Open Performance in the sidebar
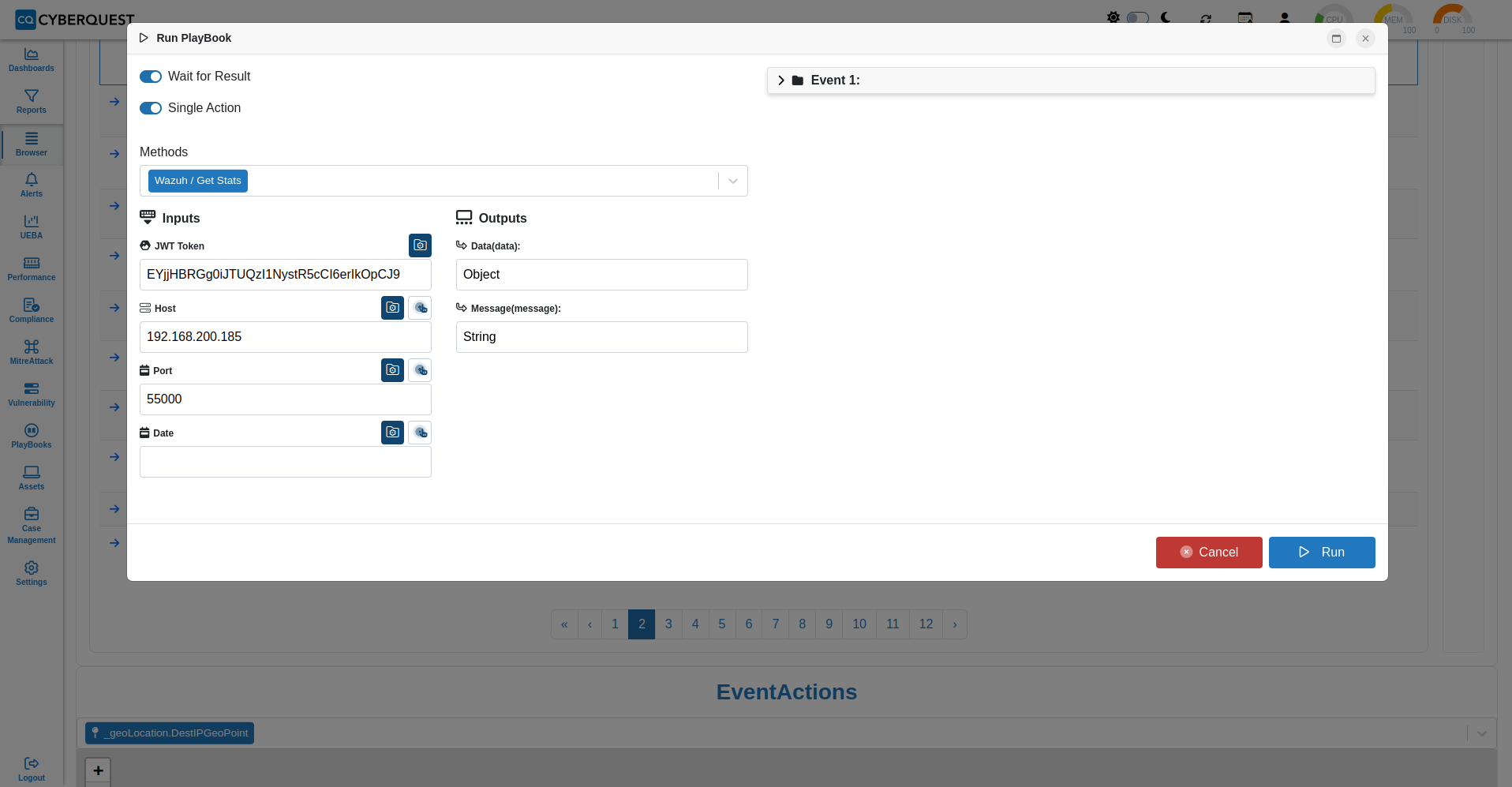Image resolution: width=1512 pixels, height=787 pixels. tap(32, 269)
